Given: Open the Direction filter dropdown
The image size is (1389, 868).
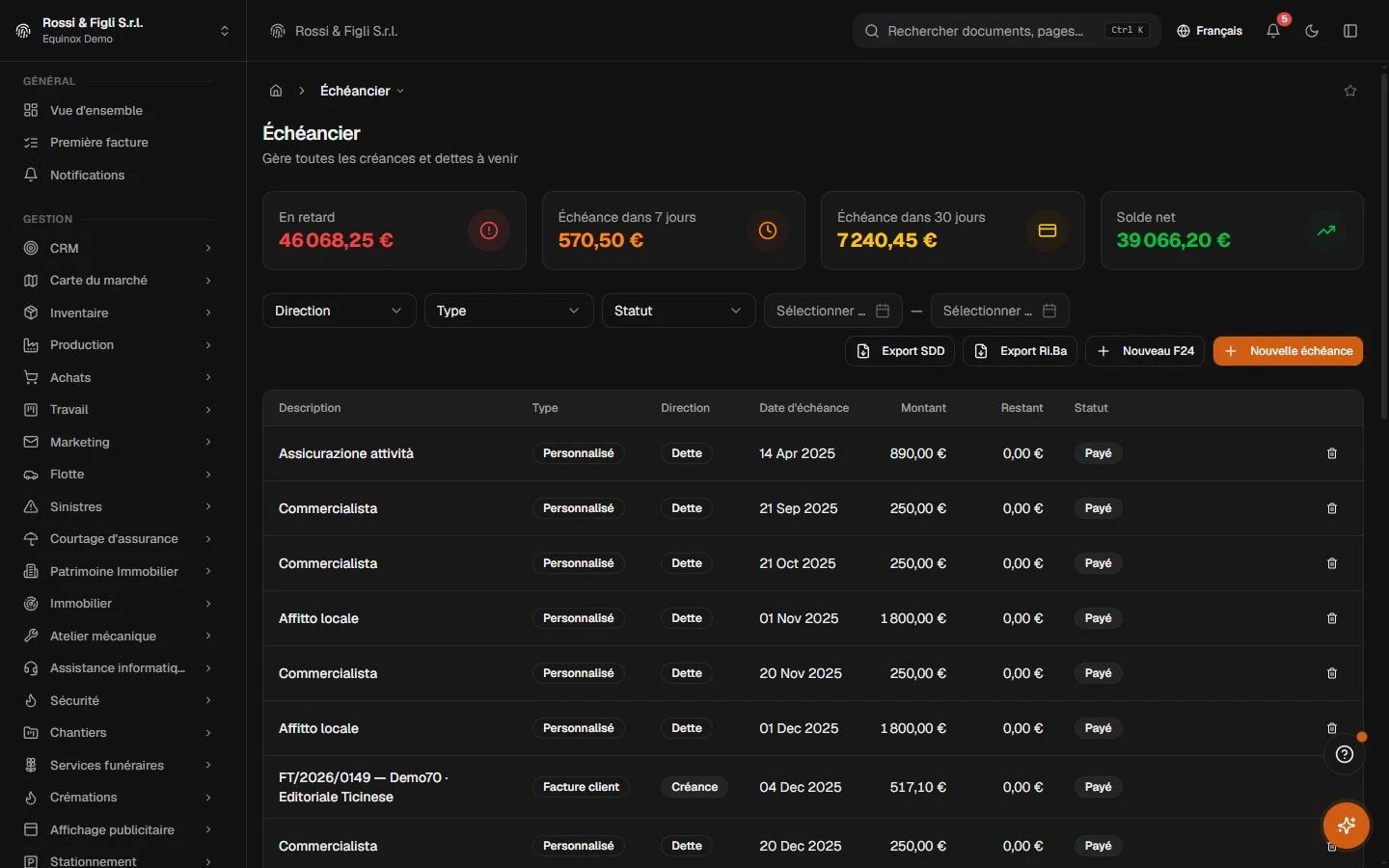Looking at the screenshot, I should coord(340,311).
